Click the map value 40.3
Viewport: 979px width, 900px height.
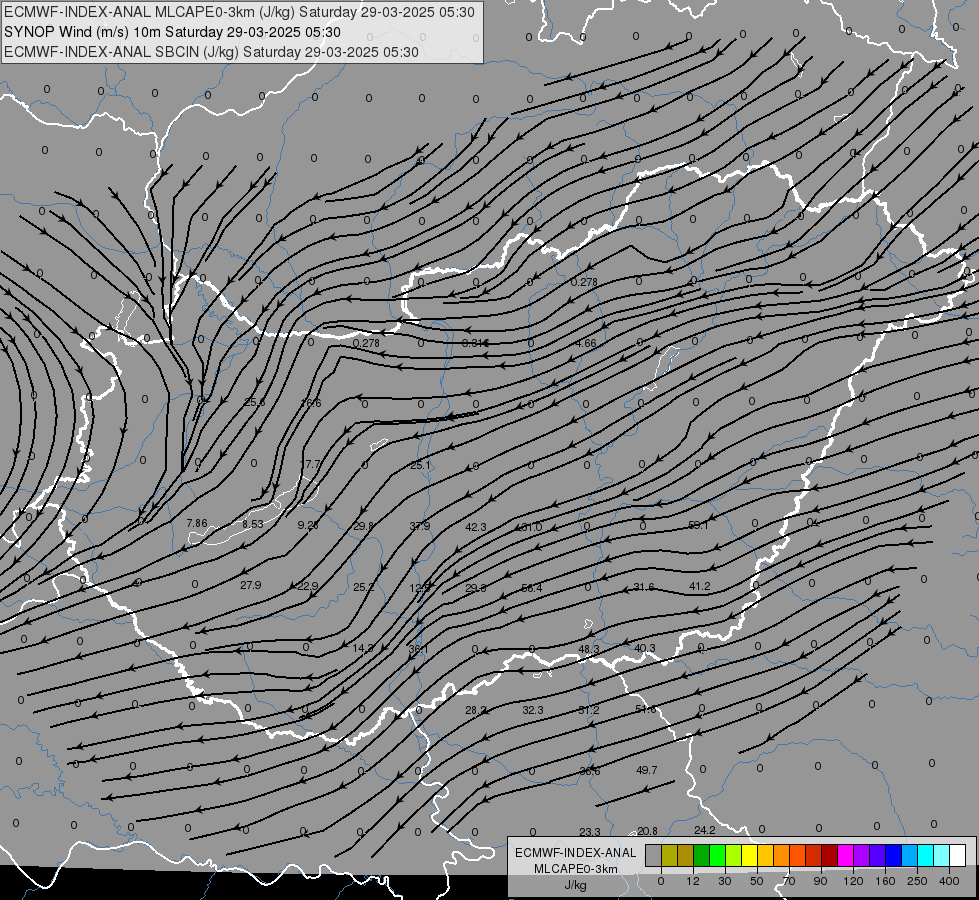click(644, 648)
